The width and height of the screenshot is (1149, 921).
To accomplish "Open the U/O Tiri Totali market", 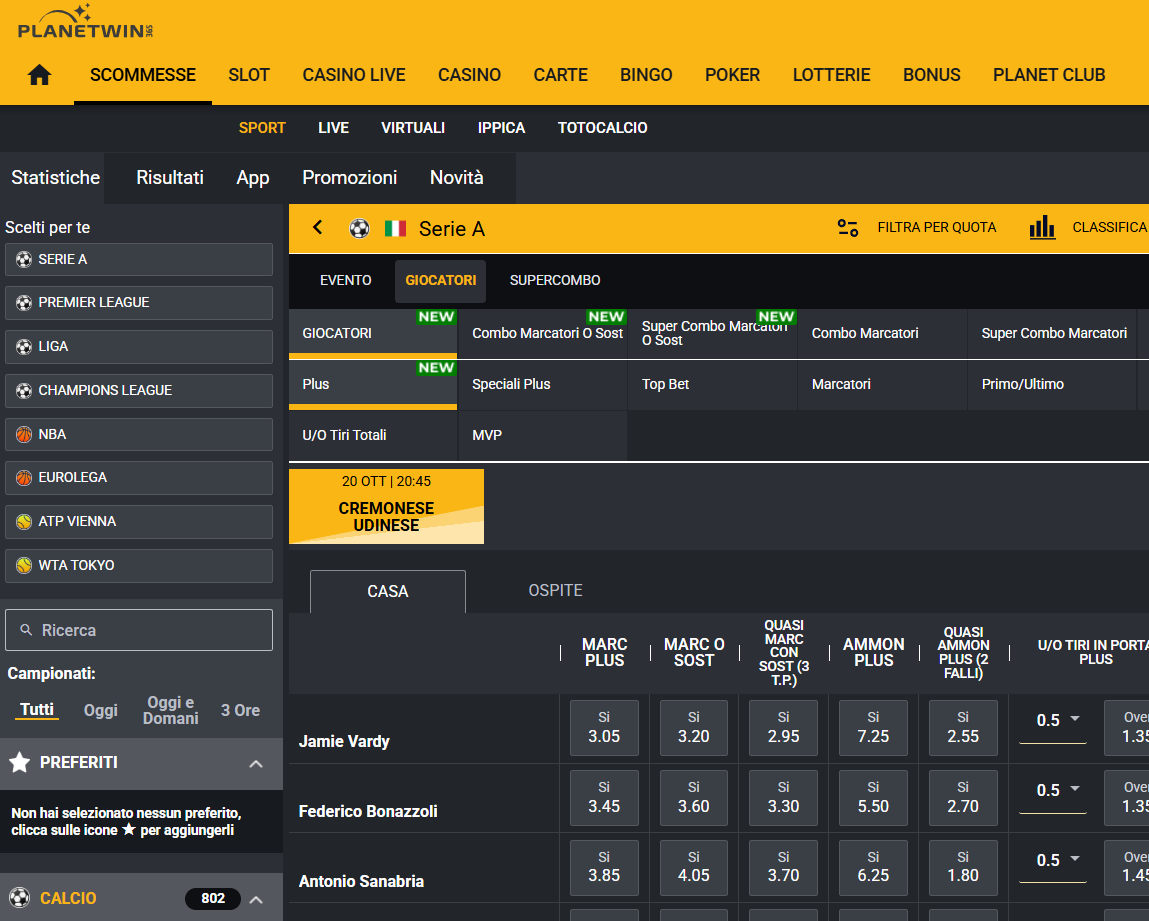I will [373, 435].
